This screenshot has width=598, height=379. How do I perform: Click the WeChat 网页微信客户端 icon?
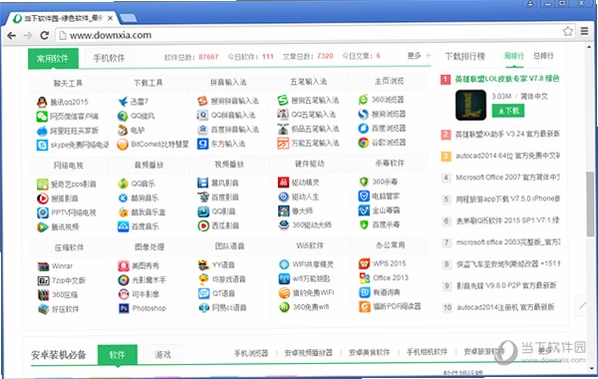tap(42, 116)
